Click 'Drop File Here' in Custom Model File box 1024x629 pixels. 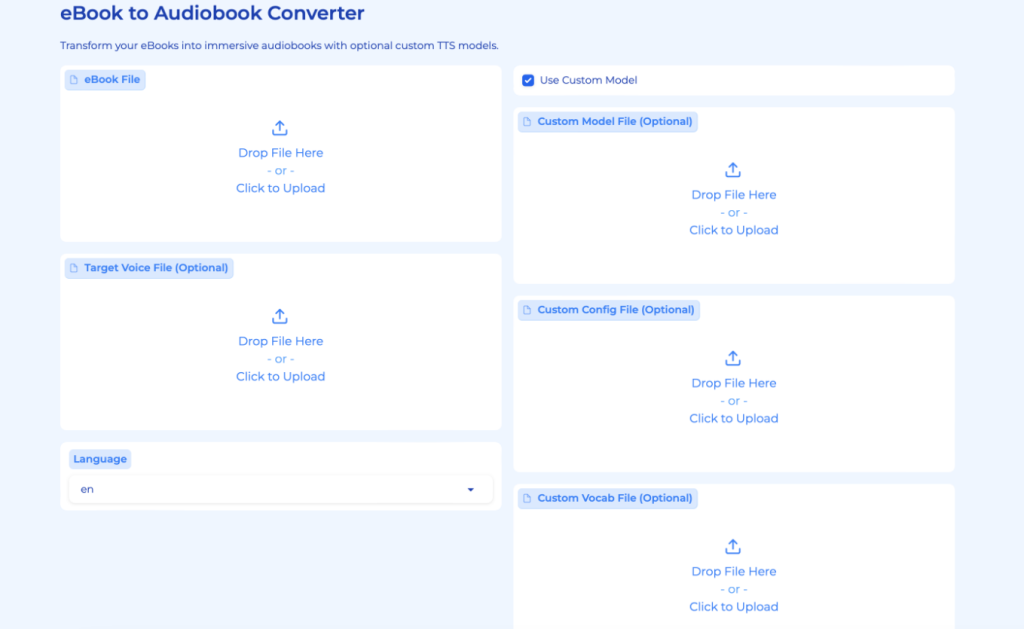[x=733, y=195]
